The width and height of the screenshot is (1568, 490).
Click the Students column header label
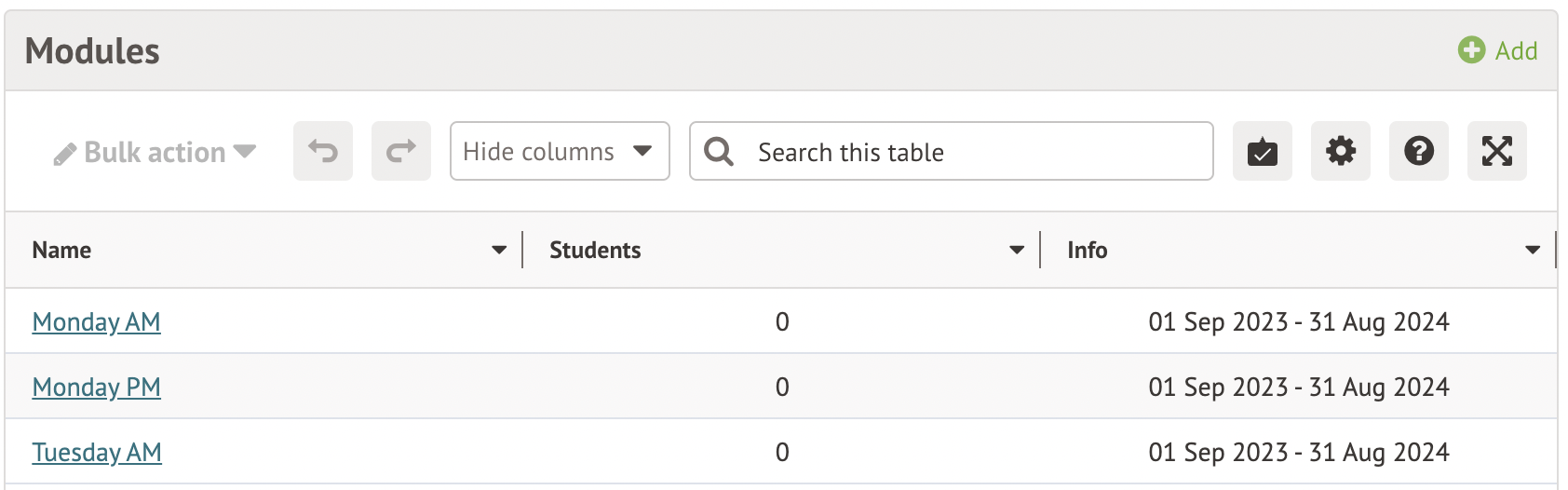[595, 250]
